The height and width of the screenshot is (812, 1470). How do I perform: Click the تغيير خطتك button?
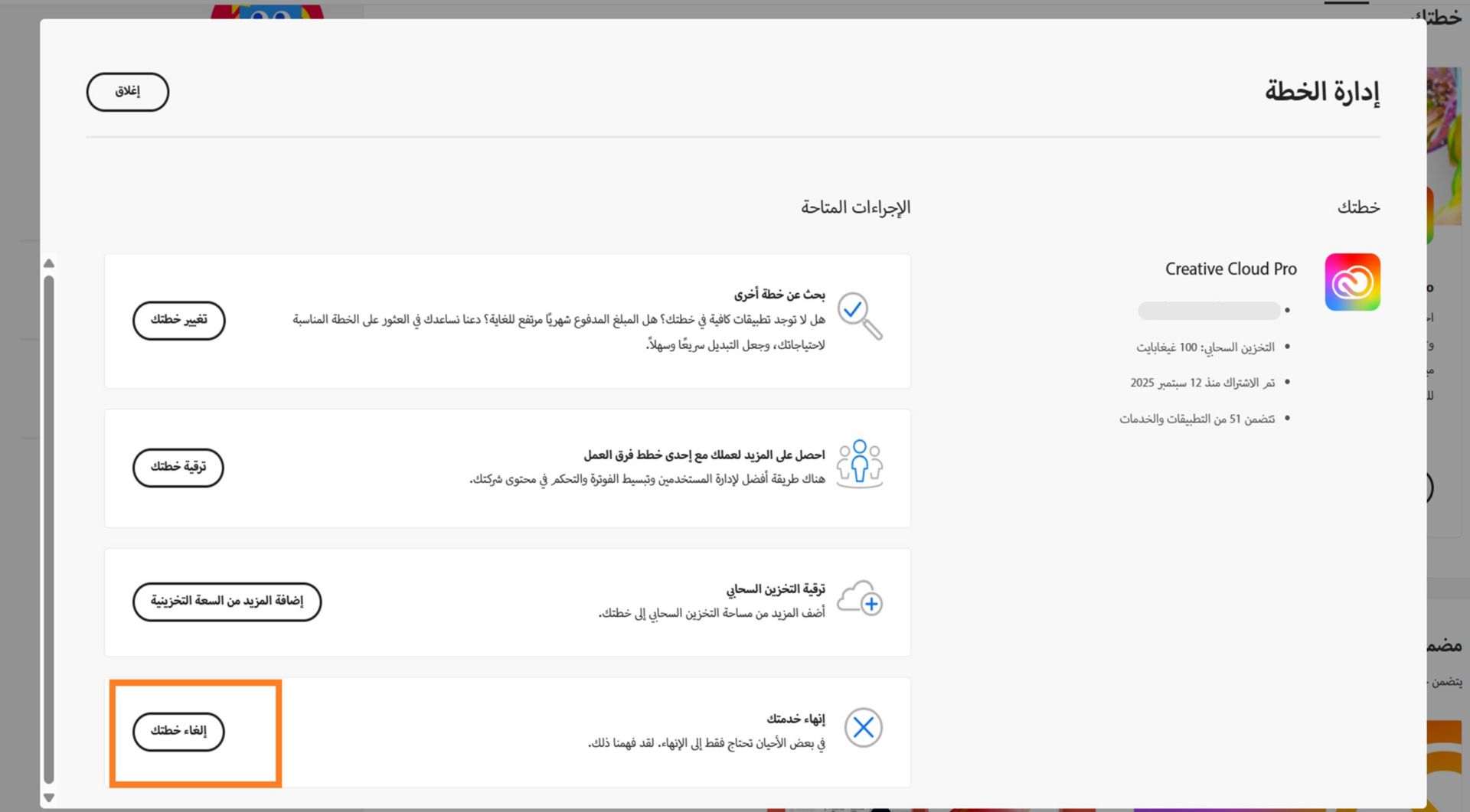[x=178, y=321]
